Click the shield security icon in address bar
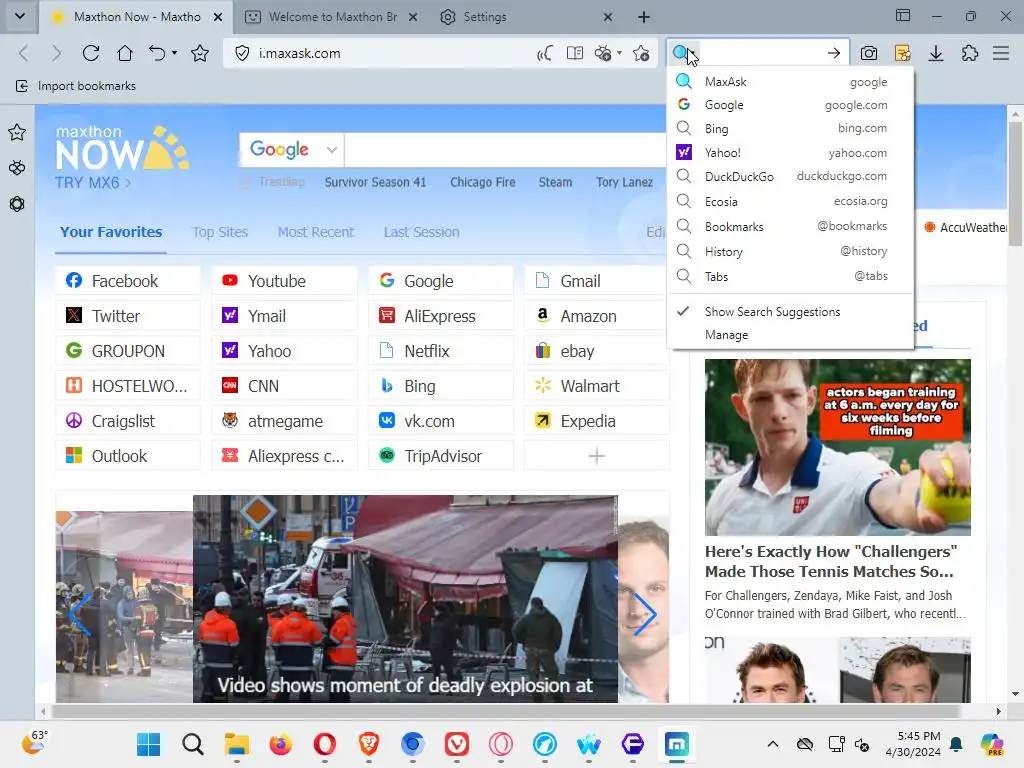The image size is (1024, 768). [242, 53]
